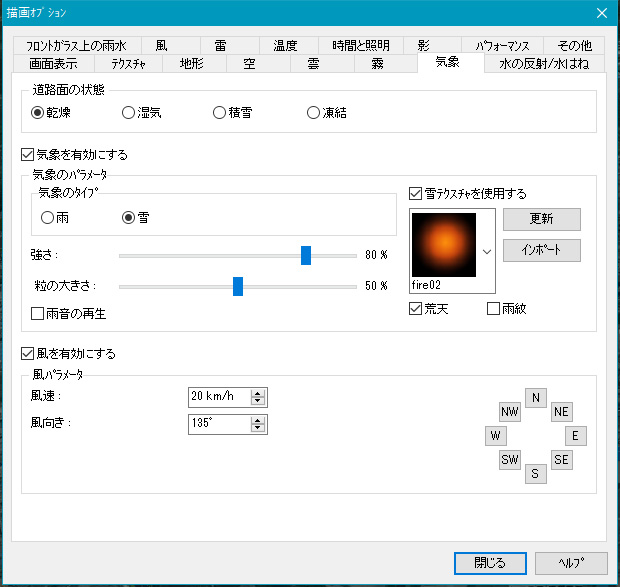Switch to the 霧 tab
The width and height of the screenshot is (620, 587).
pos(386,63)
